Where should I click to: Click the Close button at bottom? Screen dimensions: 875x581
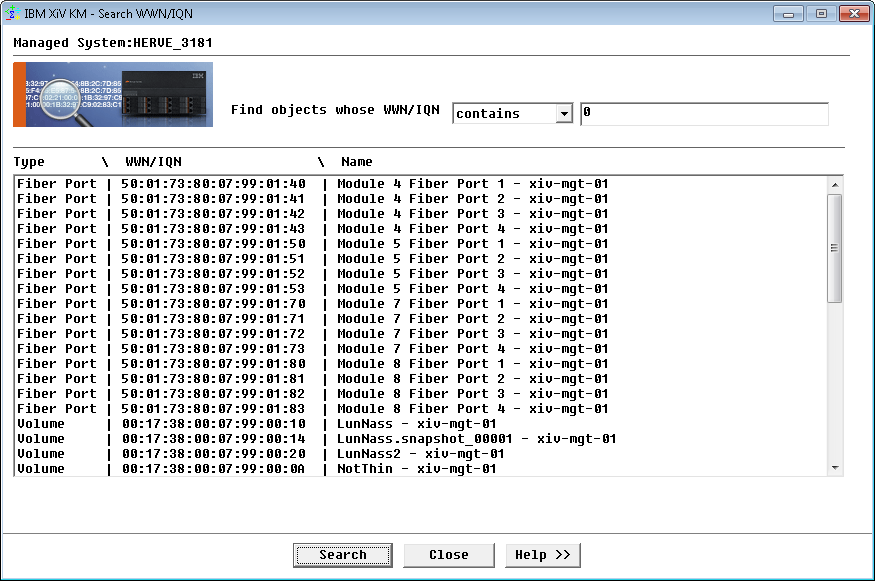tap(449, 555)
